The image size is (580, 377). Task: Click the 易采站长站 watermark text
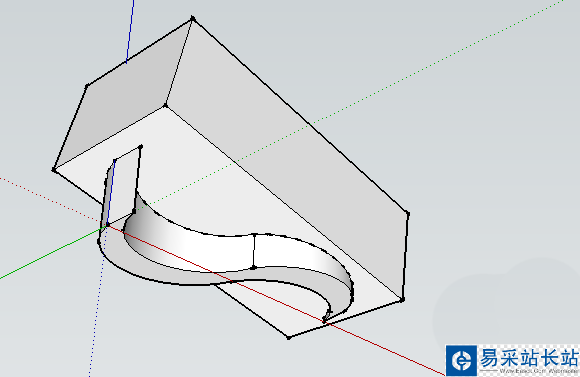[x=529, y=358]
